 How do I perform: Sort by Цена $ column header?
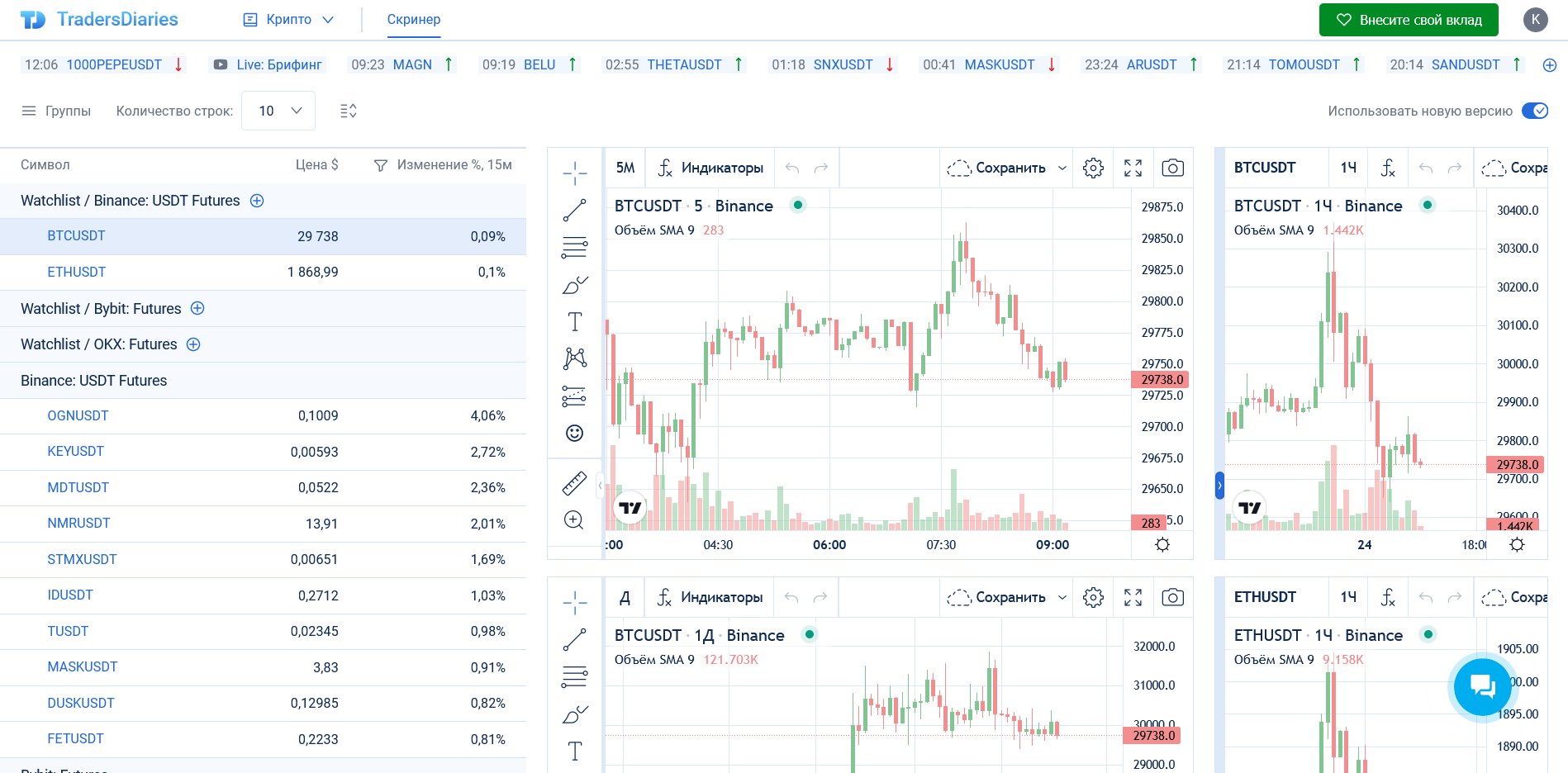[317, 165]
